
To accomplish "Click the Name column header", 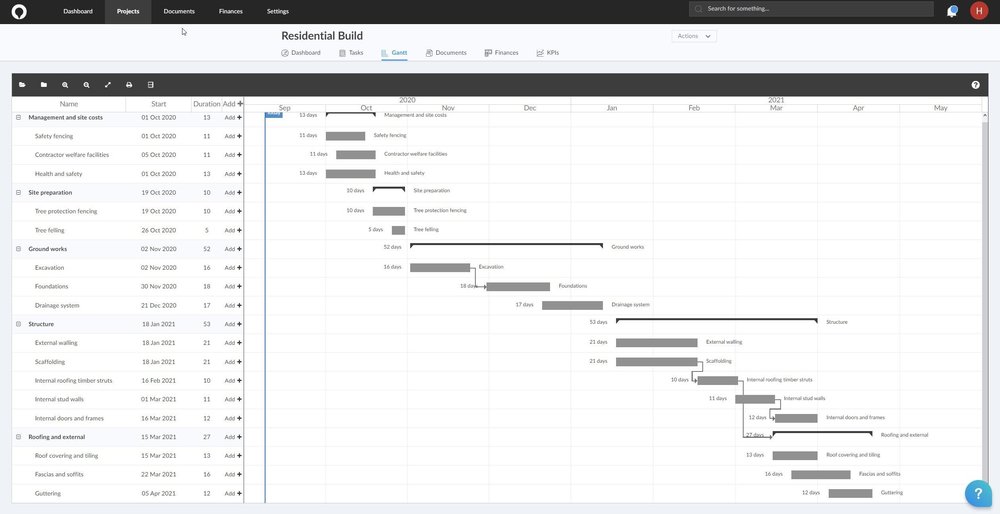I will click(x=69, y=104).
